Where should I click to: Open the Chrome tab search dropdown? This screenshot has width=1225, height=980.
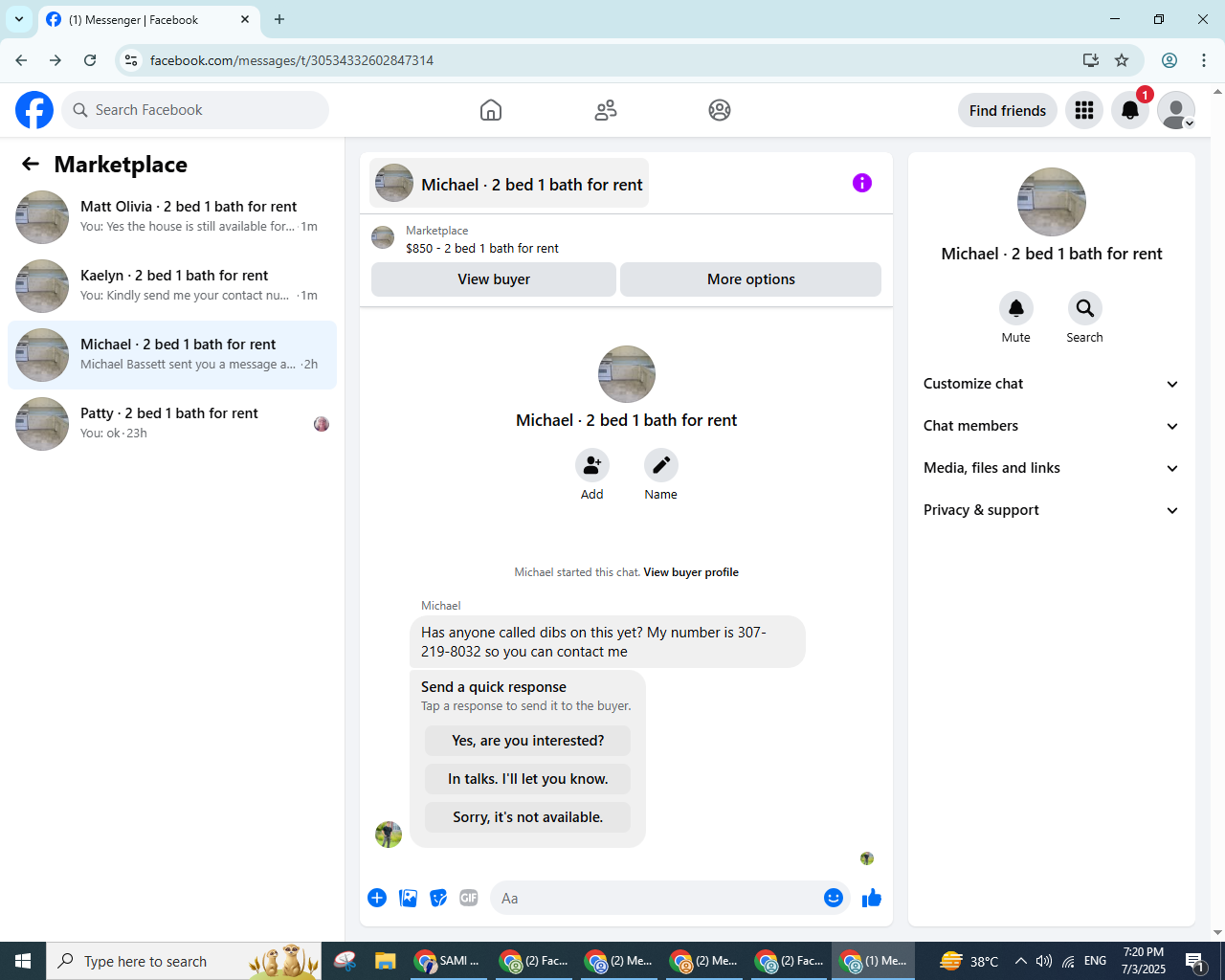tap(19, 19)
